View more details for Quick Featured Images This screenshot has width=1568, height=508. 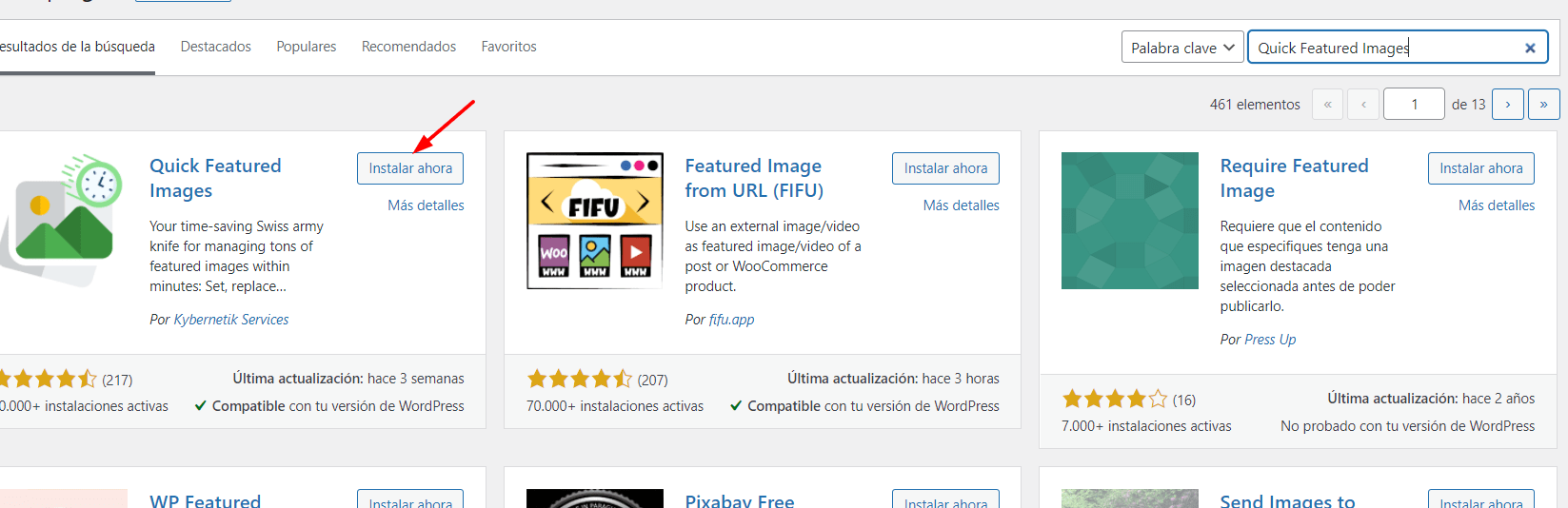tap(426, 205)
